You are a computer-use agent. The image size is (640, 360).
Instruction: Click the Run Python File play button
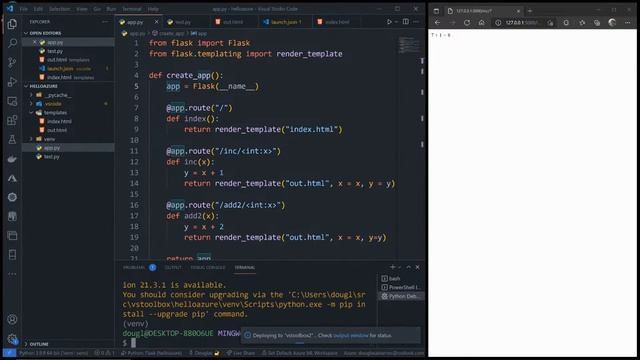point(389,22)
